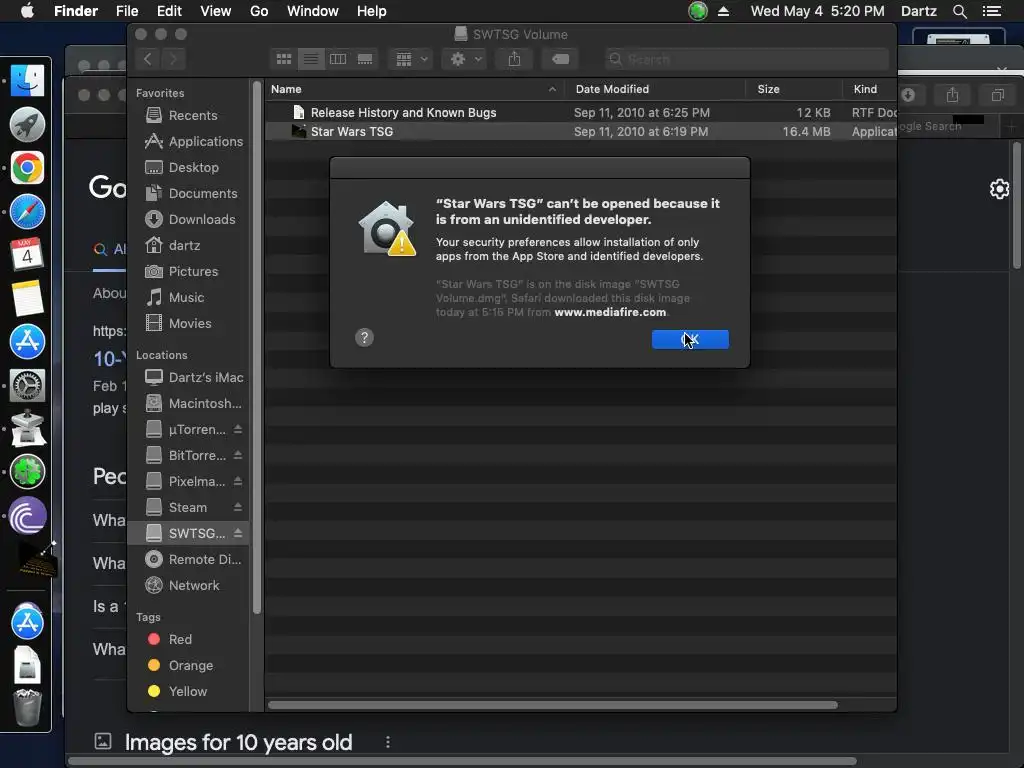
Task: Open the Window menu
Action: [313, 11]
